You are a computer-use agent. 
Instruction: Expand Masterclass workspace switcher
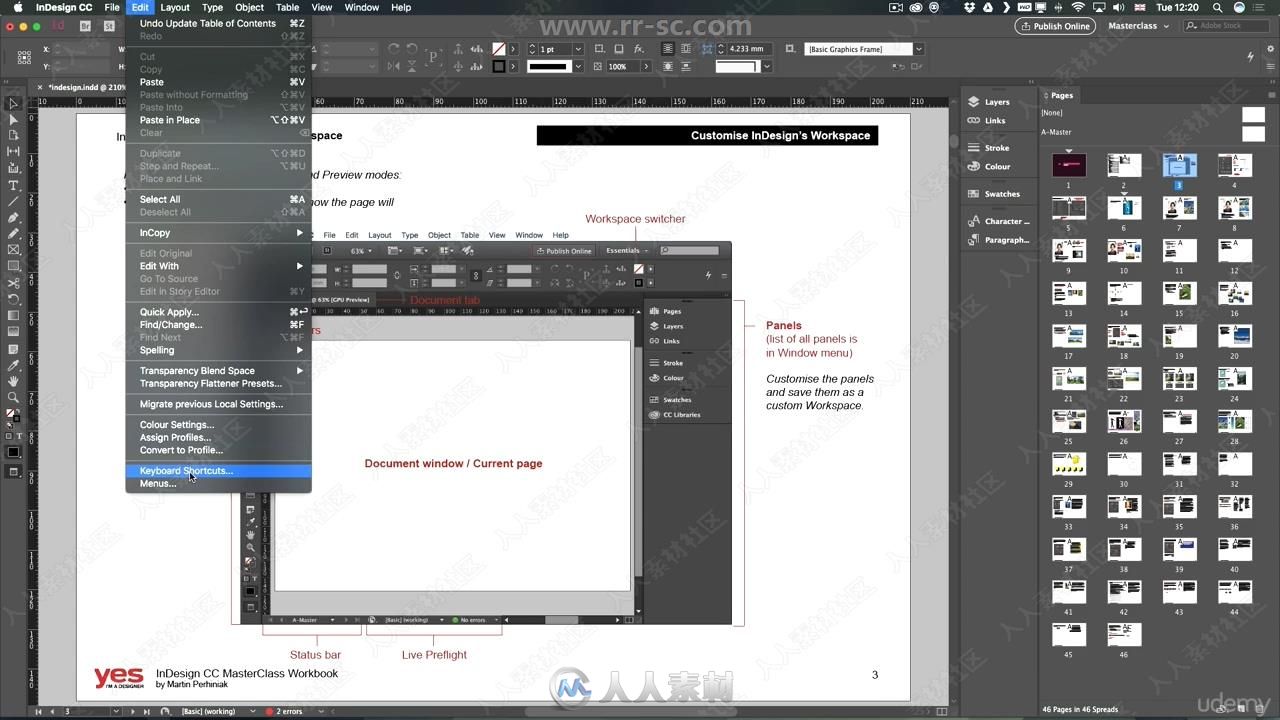[x=1137, y=26]
